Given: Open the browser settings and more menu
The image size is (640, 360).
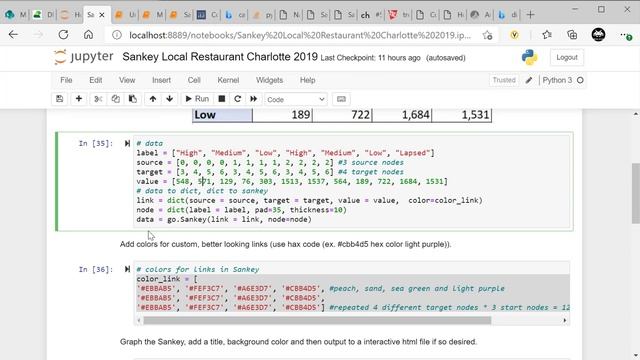Looking at the screenshot, I should click(x=626, y=36).
